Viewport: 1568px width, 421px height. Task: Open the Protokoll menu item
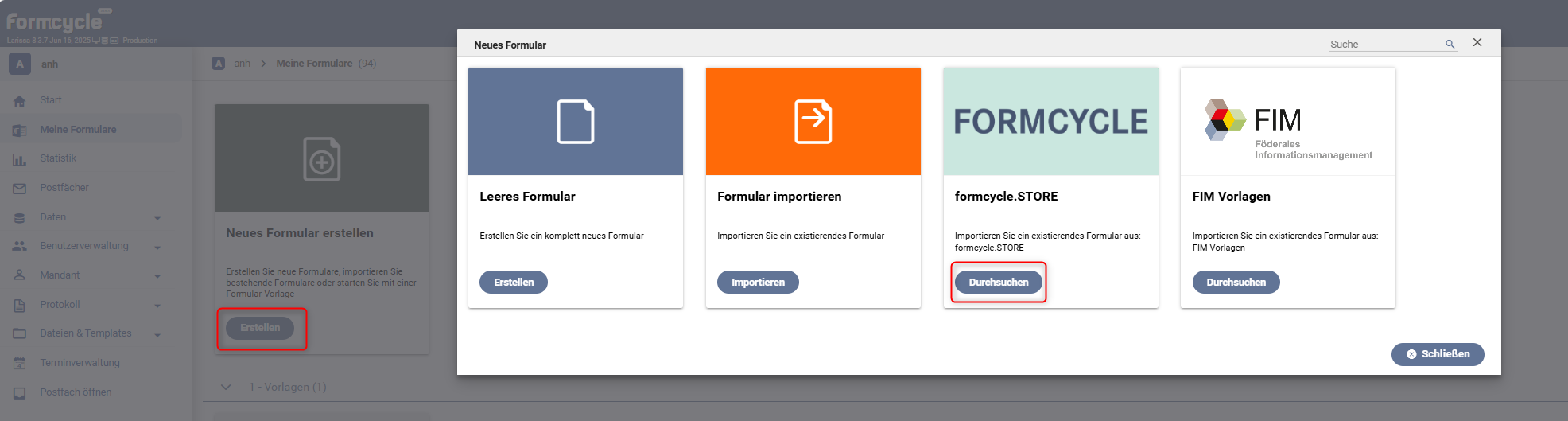tap(60, 305)
